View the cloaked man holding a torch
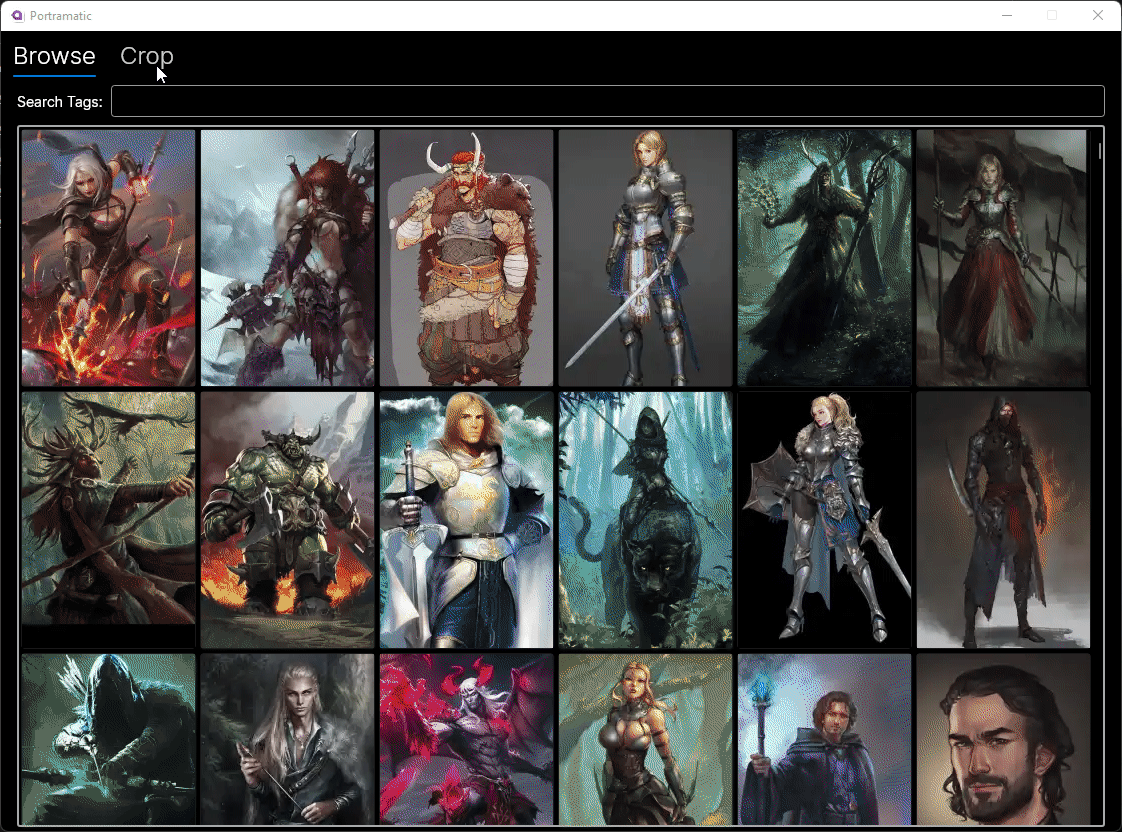Viewport: 1122px width, 832px height. pyautogui.click(x=824, y=740)
